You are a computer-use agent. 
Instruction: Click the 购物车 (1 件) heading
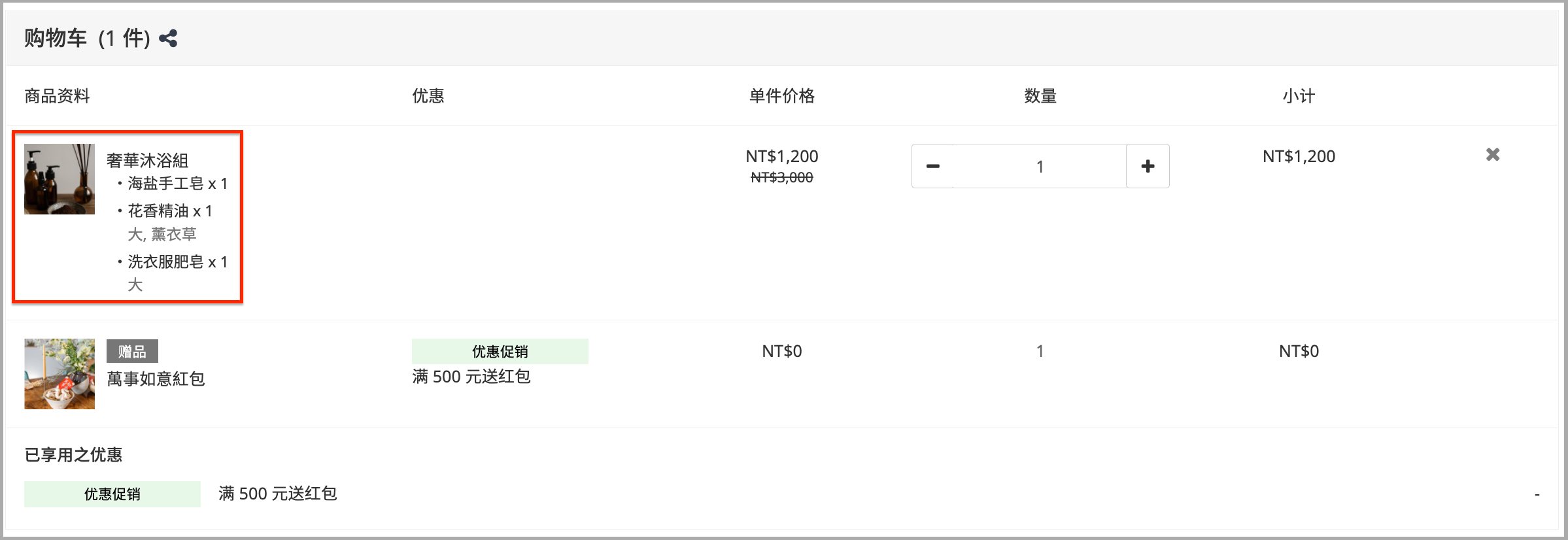click(87, 39)
